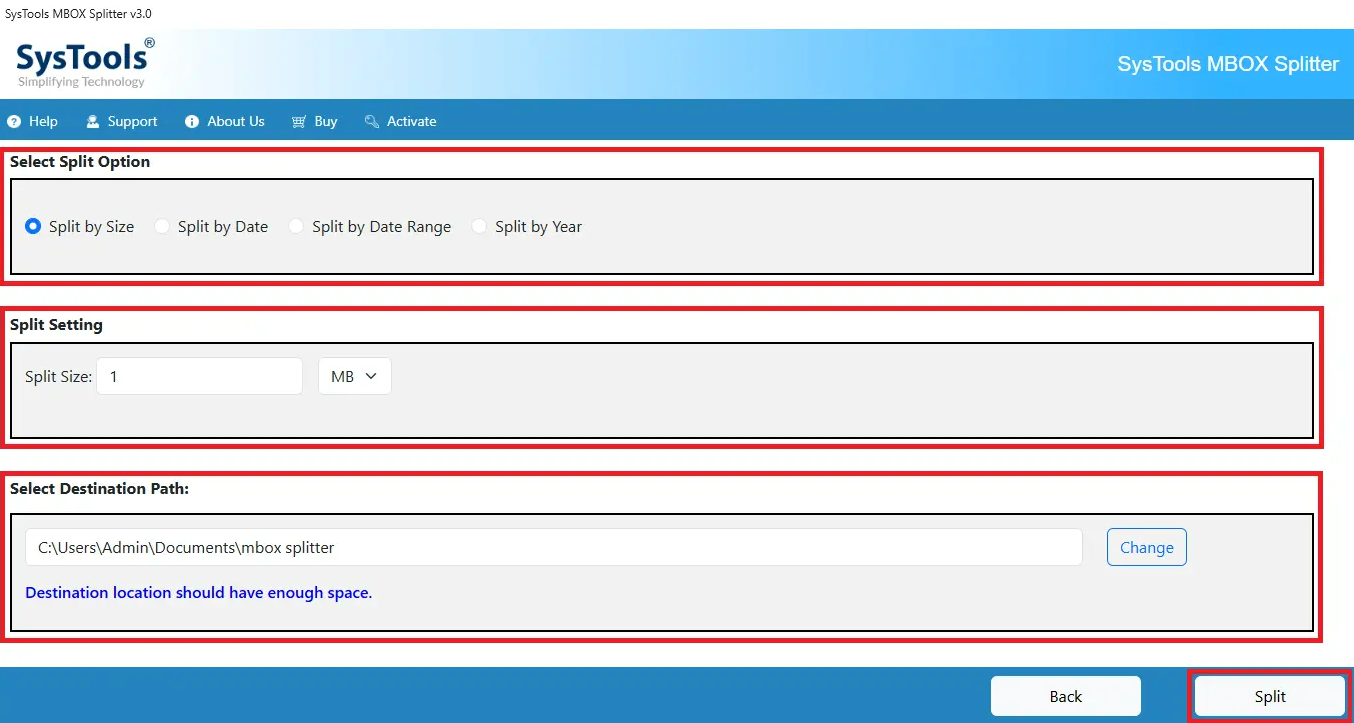The width and height of the screenshot is (1354, 723).
Task: Click the destination space warning text
Action: click(199, 593)
